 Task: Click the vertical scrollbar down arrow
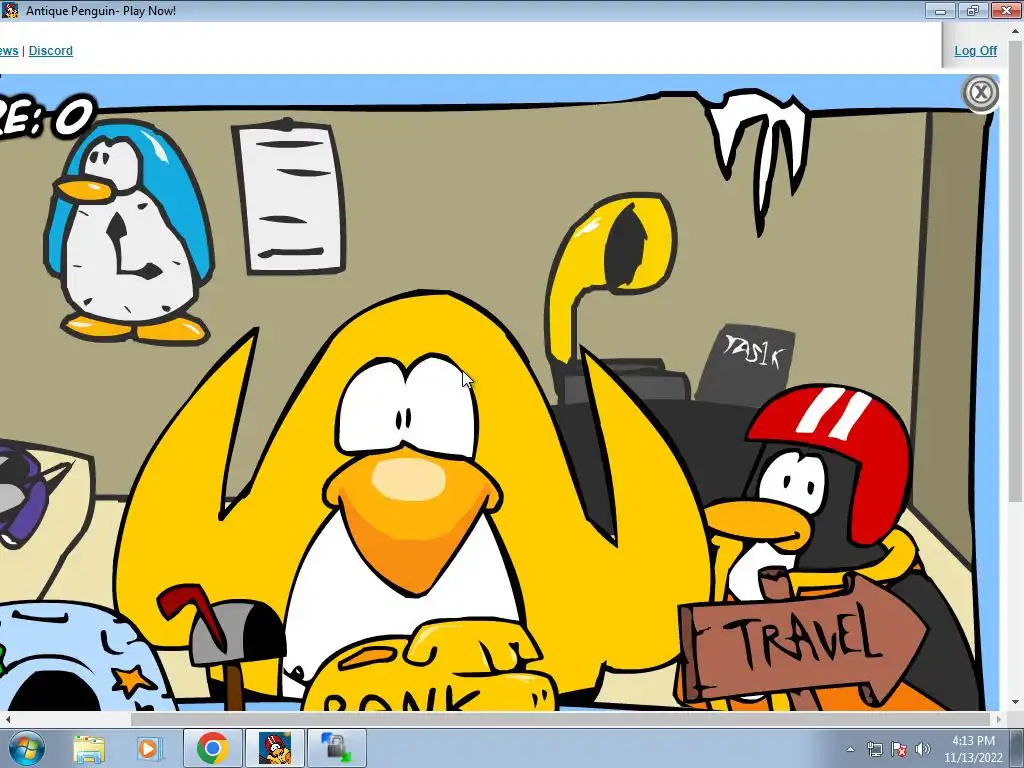click(1016, 703)
